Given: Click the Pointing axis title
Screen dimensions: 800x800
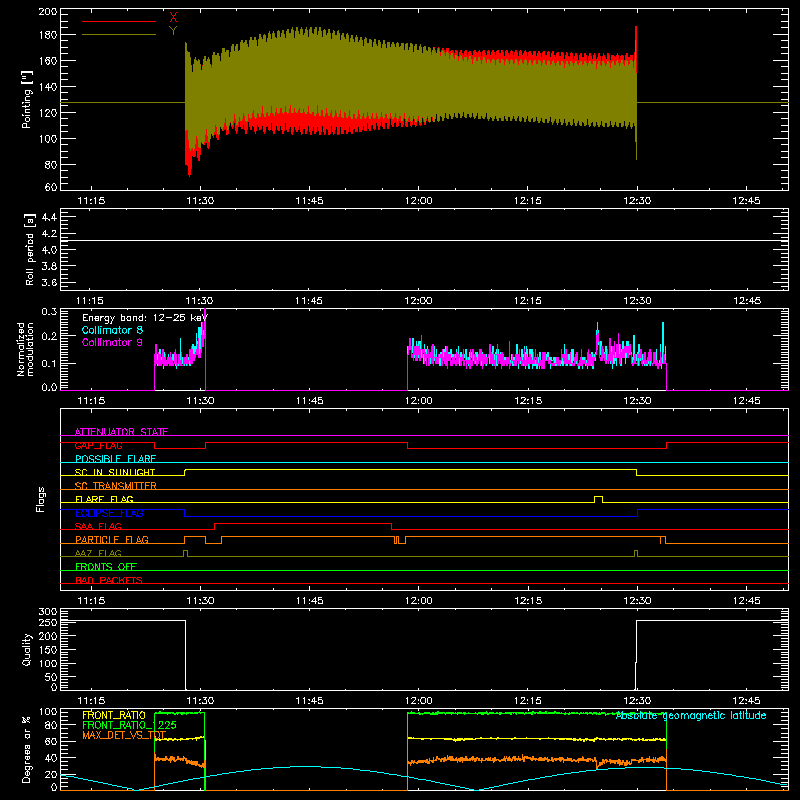Looking at the screenshot, I should tap(27, 100).
